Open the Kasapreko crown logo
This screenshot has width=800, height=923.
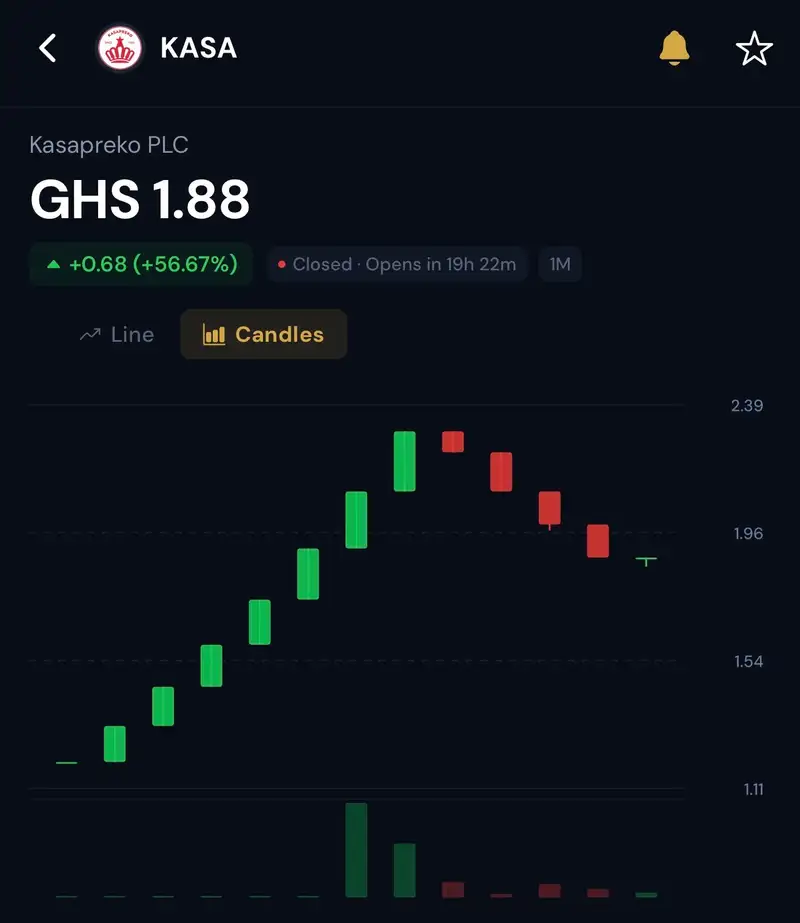coord(120,48)
